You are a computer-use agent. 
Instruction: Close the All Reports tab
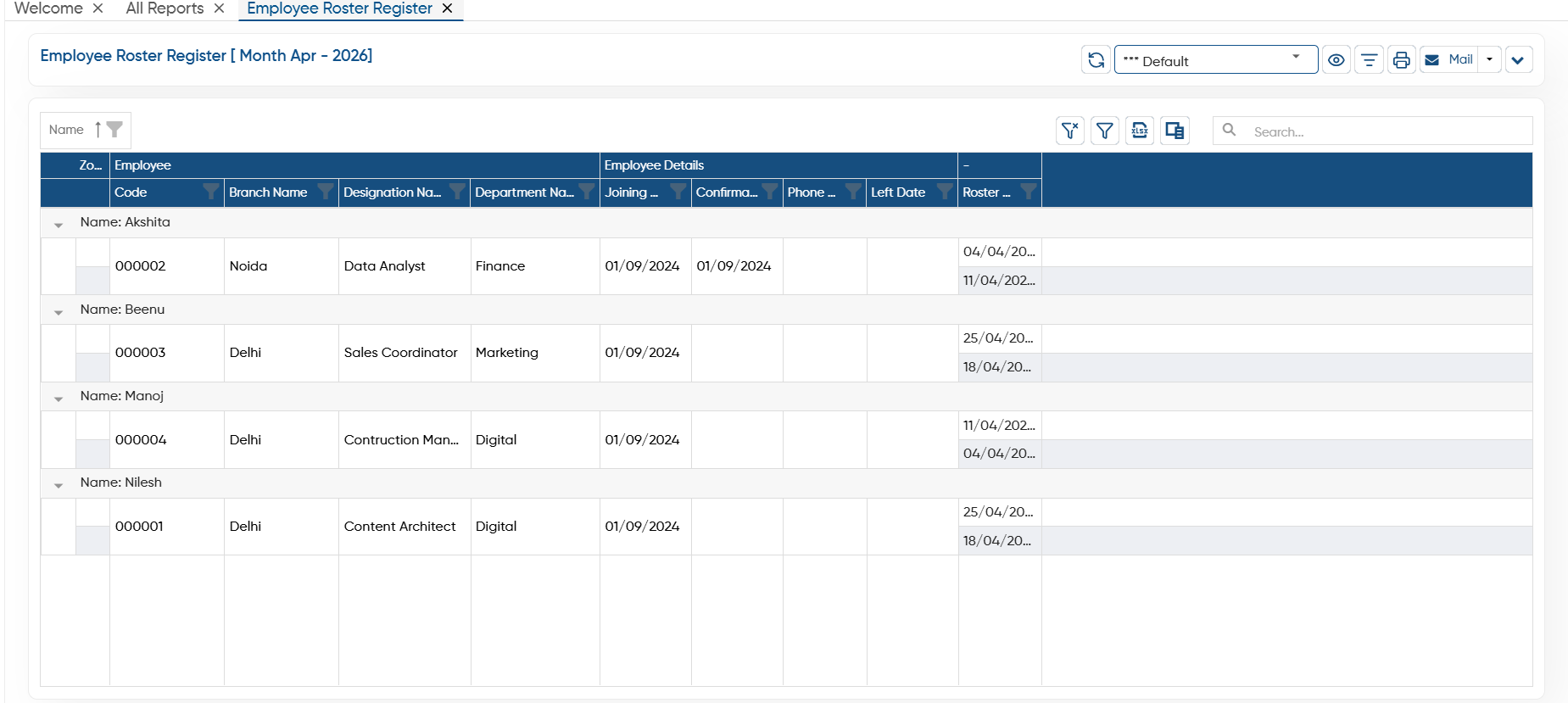(x=219, y=8)
